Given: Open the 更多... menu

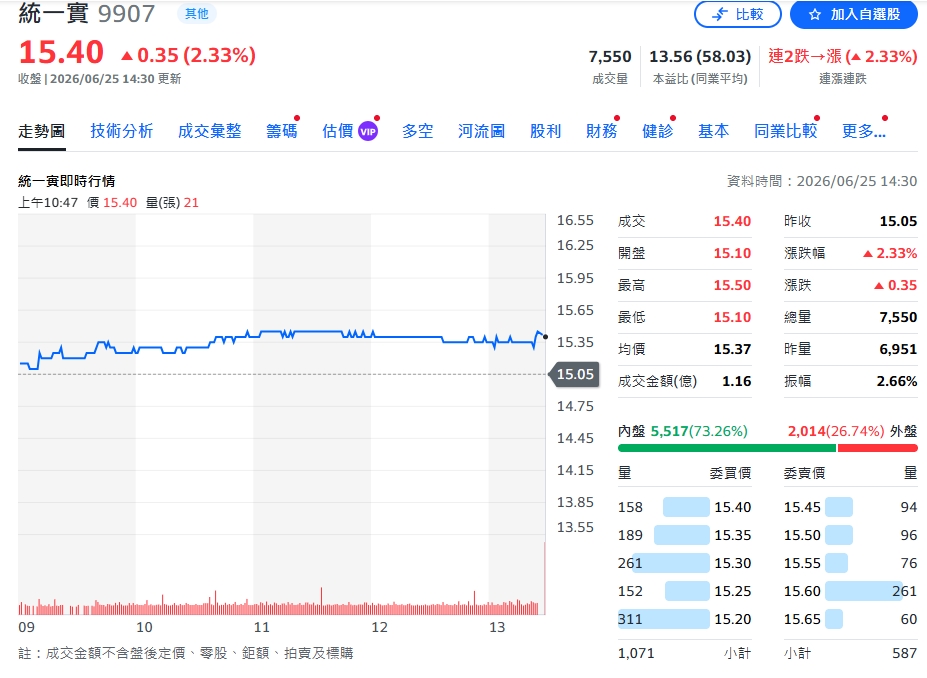Looking at the screenshot, I should (864, 131).
